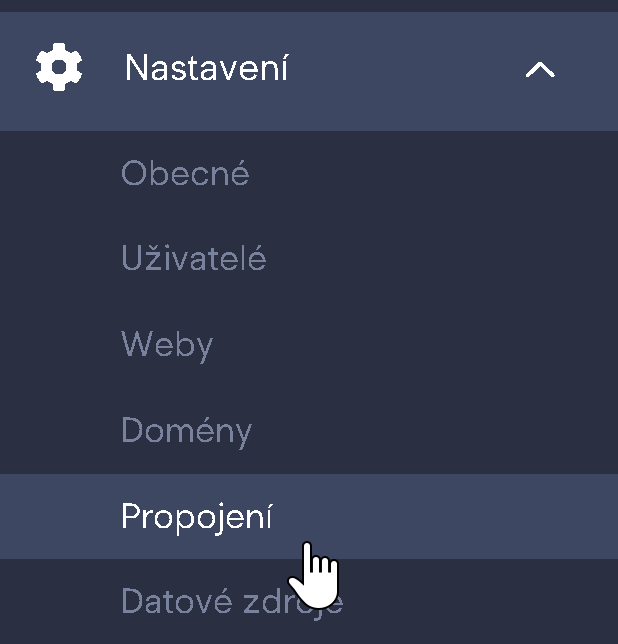618x644 pixels.
Task: Open the Weby websites link
Action: tap(167, 345)
